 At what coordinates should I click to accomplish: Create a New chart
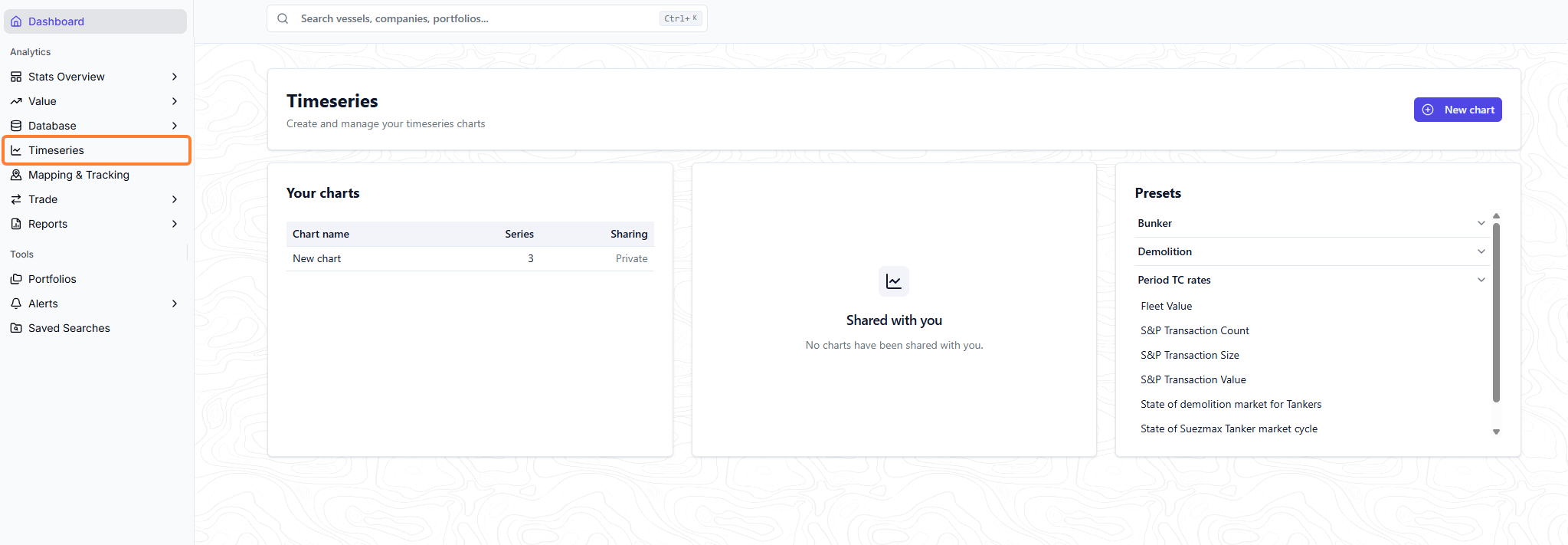(x=1458, y=110)
